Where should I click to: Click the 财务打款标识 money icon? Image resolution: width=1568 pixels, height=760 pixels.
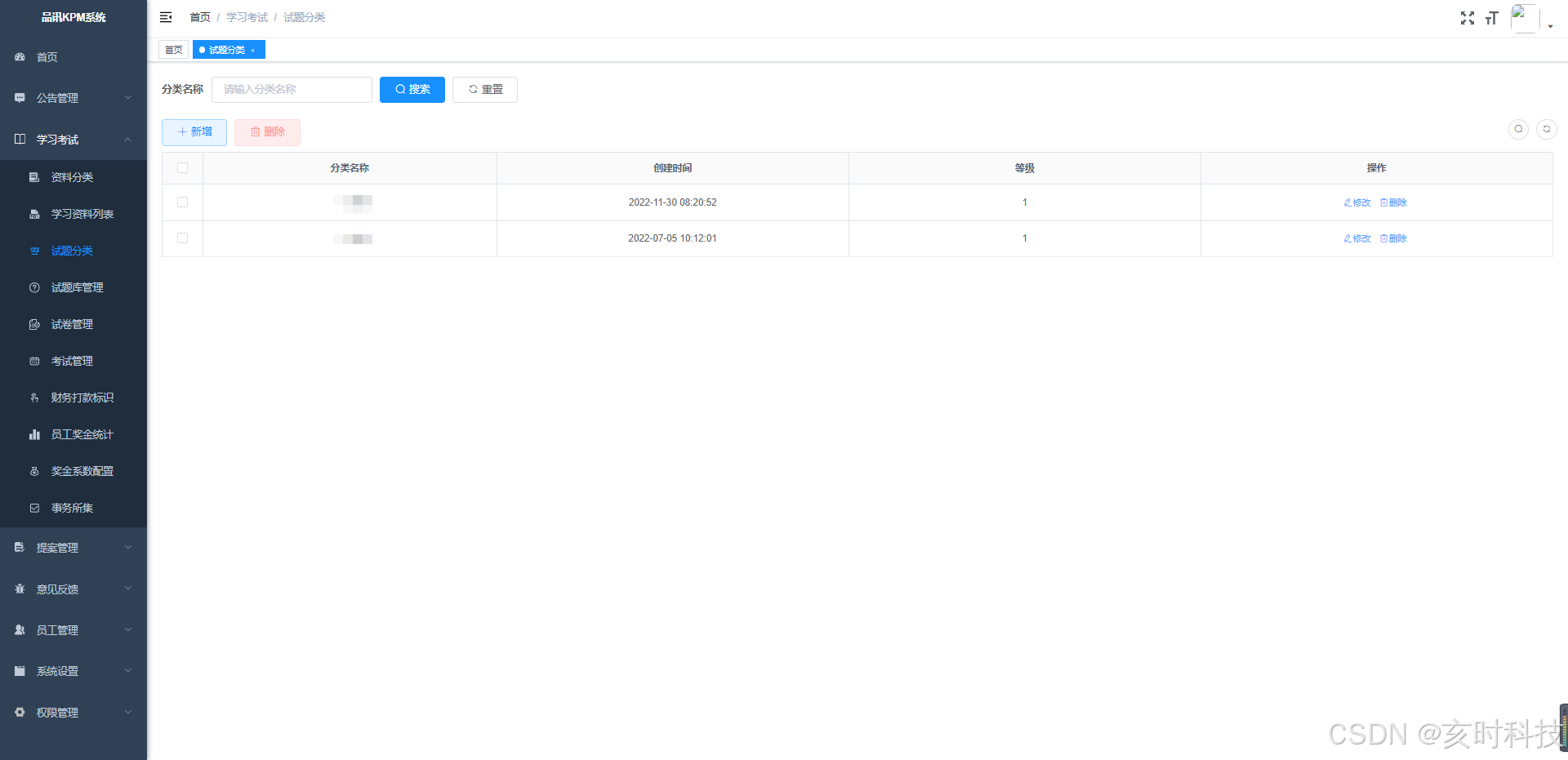(34, 398)
